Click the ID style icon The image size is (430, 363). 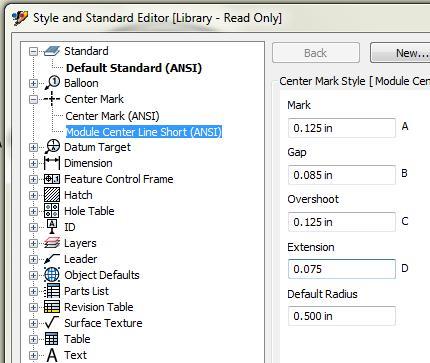click(x=52, y=227)
